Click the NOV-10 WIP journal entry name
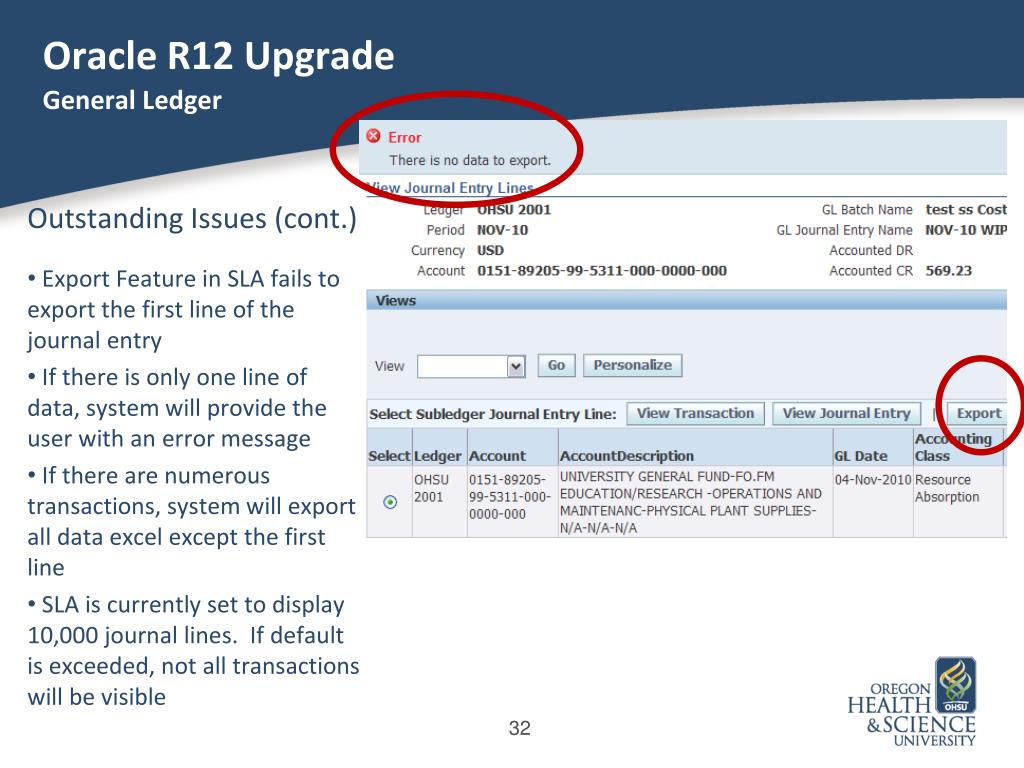The width and height of the screenshot is (1024, 768). (966, 230)
